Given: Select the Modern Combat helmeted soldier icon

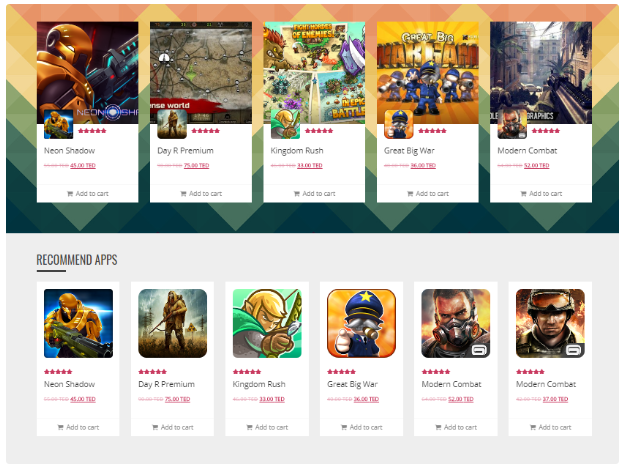Looking at the screenshot, I should tap(550, 323).
